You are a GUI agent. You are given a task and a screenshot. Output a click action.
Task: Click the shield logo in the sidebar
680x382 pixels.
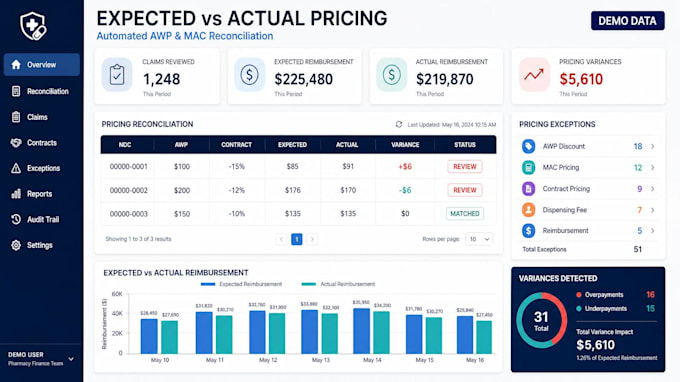pos(33,26)
